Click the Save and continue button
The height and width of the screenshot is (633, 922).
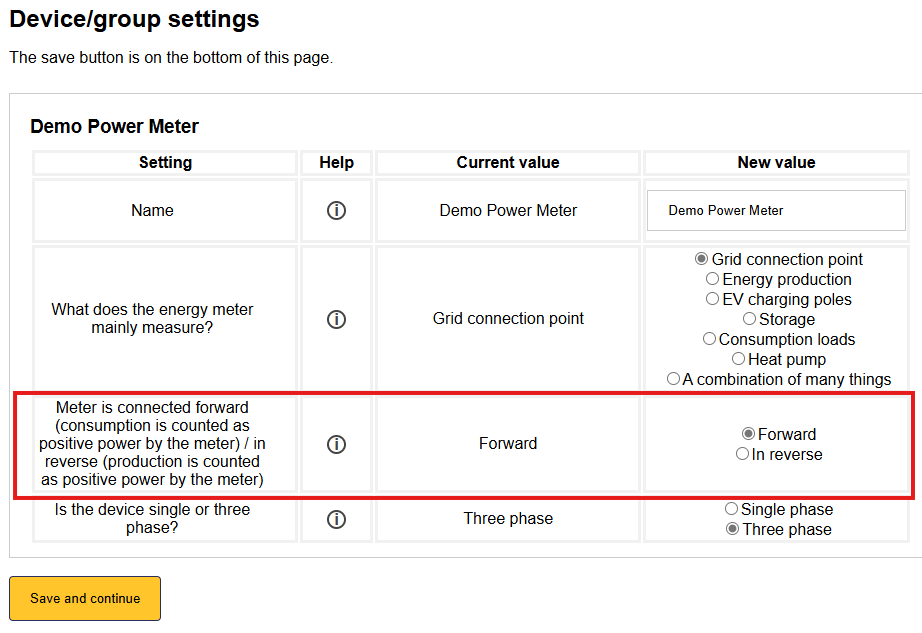pos(85,598)
